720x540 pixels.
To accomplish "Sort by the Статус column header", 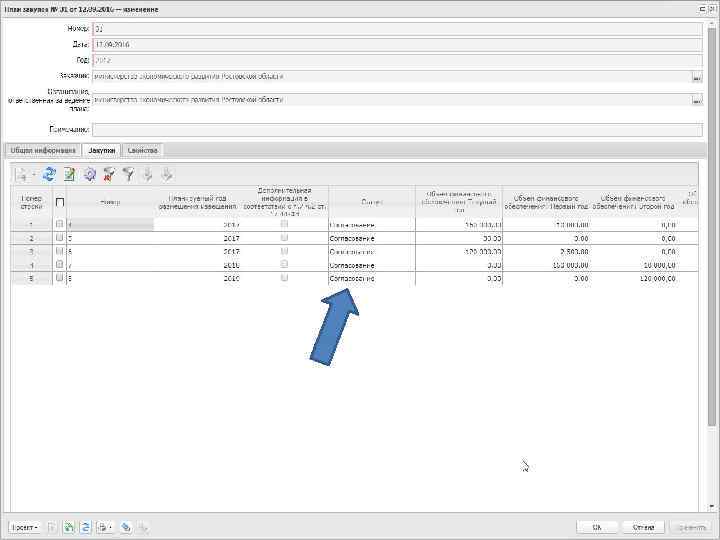I will (372, 202).
